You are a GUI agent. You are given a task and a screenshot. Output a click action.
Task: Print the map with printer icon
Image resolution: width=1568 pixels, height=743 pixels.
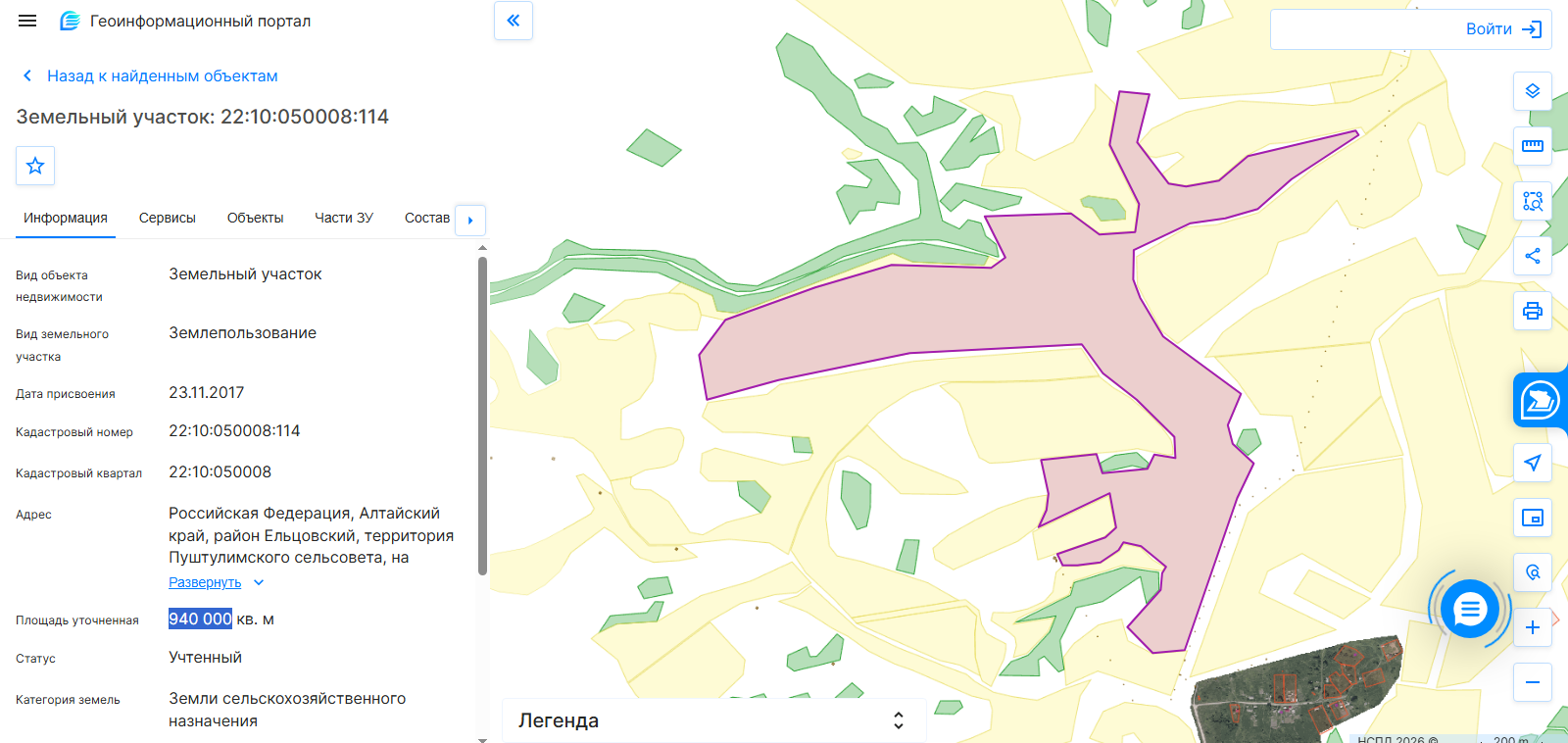point(1533,311)
